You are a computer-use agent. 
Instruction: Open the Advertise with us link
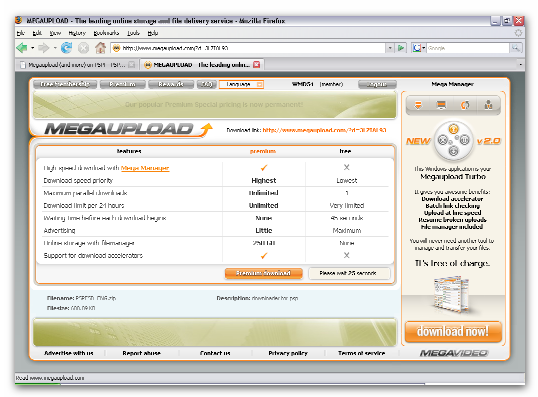69,353
